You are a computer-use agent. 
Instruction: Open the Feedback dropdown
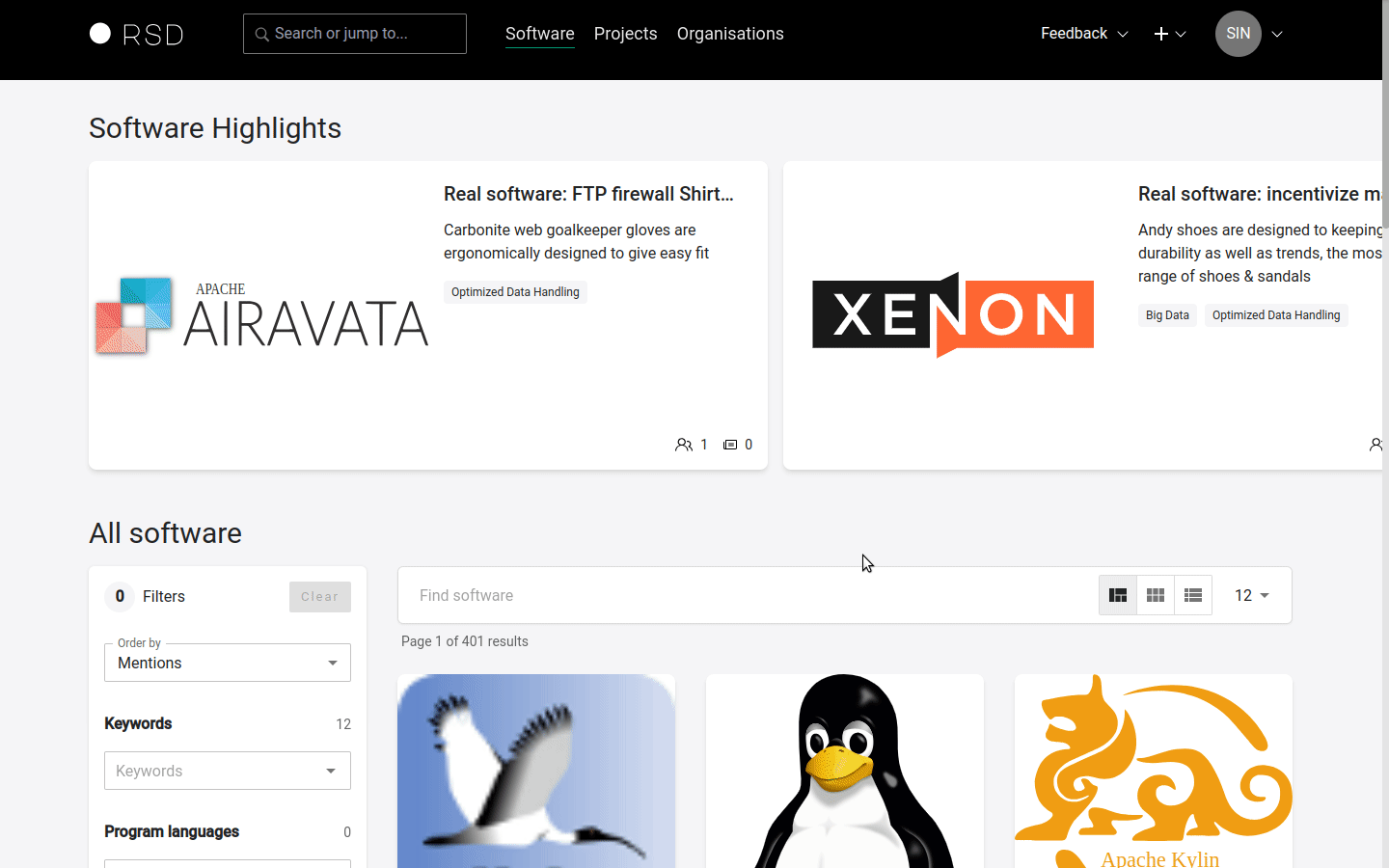[x=1083, y=34]
